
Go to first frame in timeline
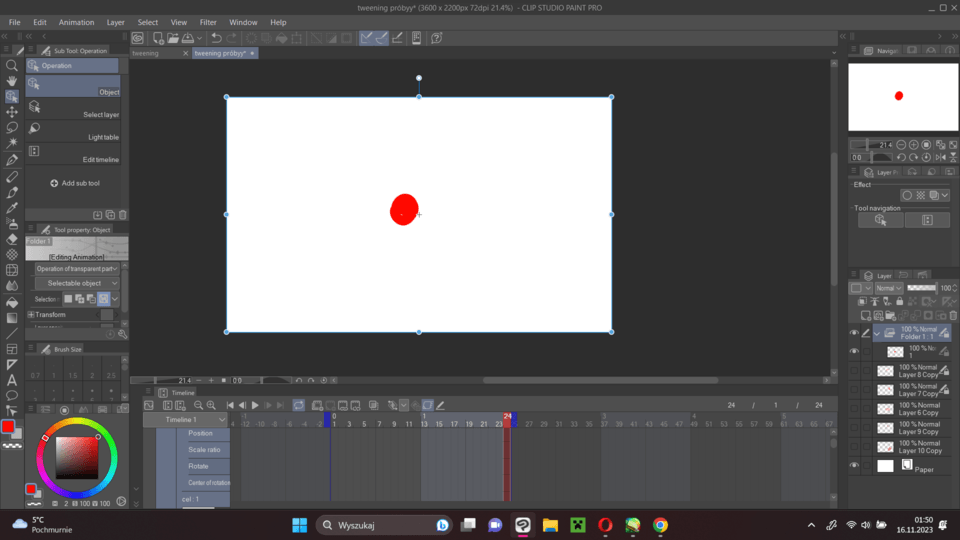tap(230, 405)
